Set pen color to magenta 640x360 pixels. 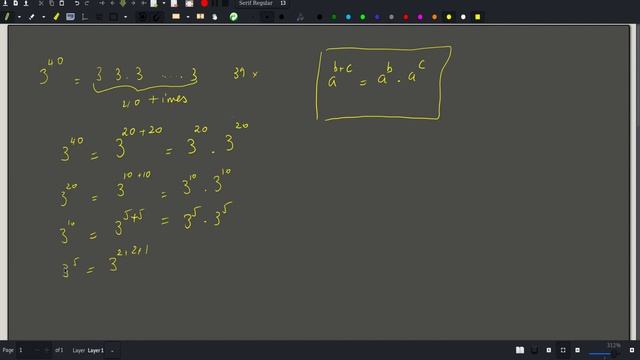[x=420, y=17]
